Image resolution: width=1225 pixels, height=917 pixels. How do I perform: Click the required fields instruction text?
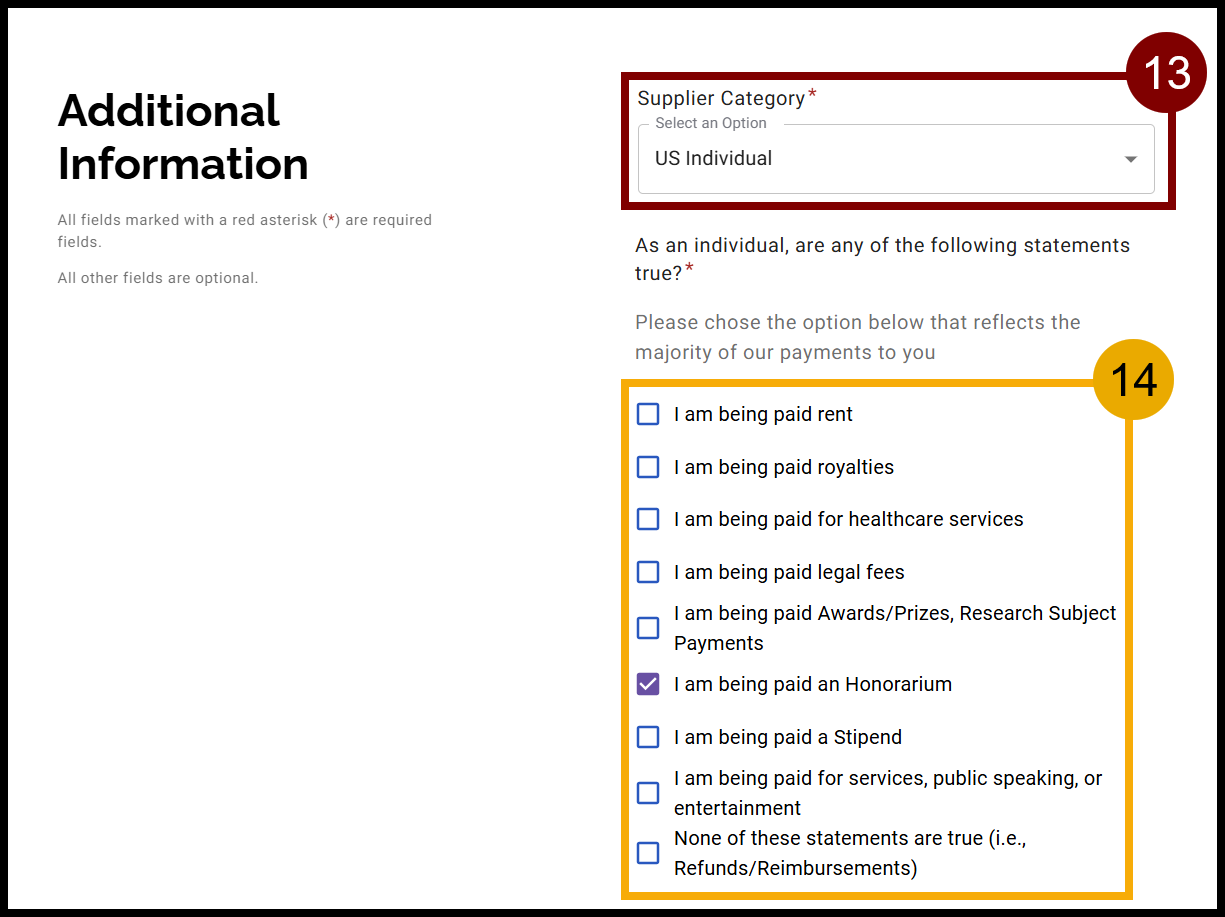coord(244,230)
